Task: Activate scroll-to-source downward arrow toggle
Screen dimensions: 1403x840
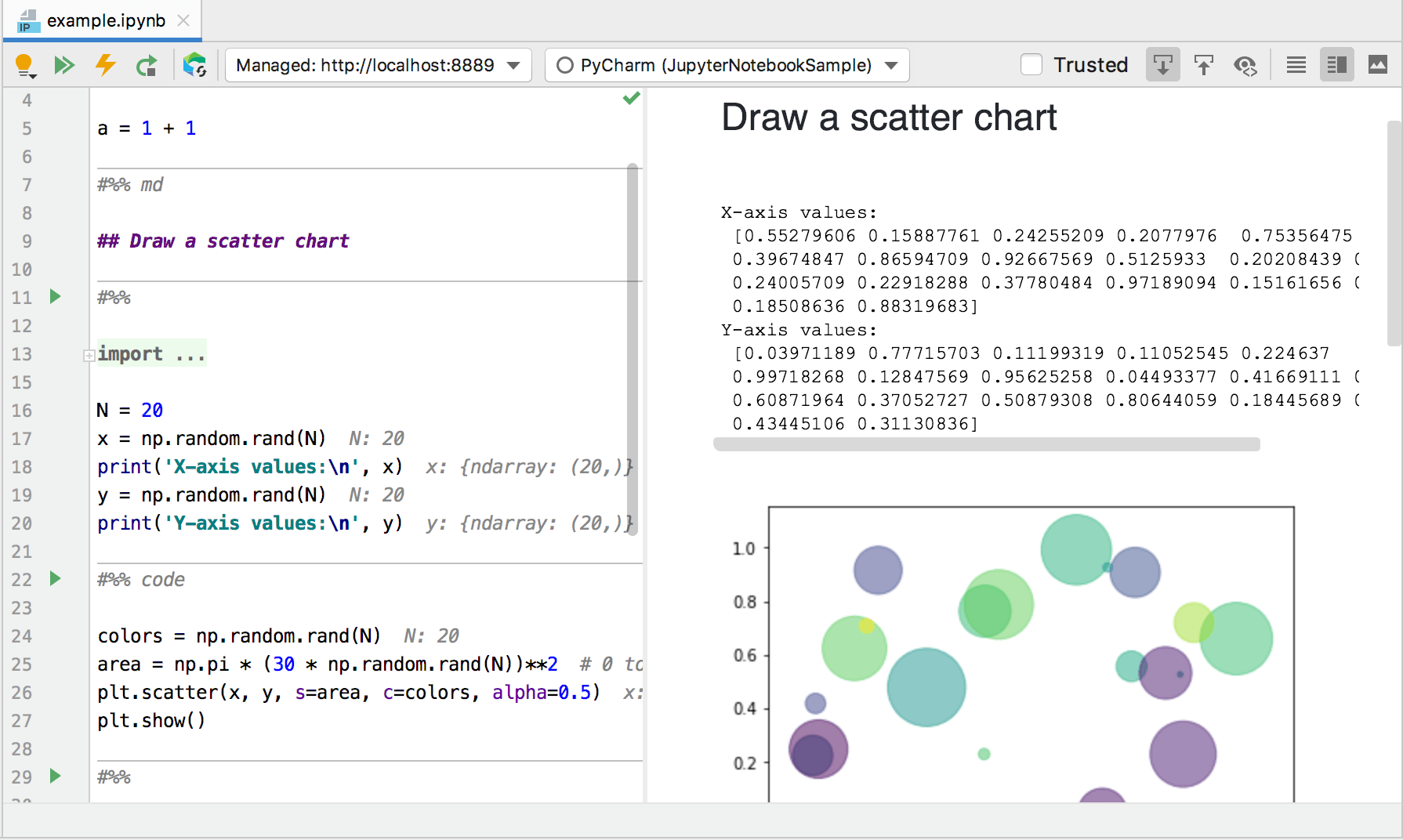Action: (x=1162, y=64)
